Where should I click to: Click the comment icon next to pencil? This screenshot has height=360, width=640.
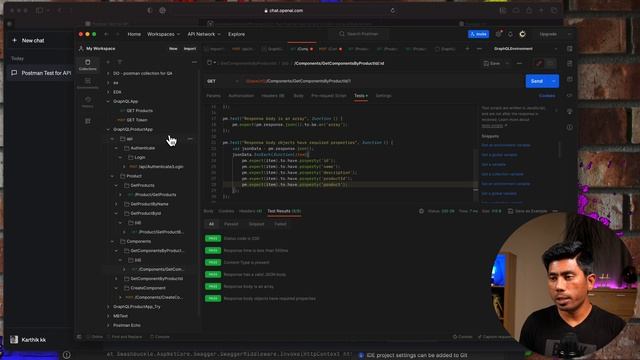pos(551,63)
